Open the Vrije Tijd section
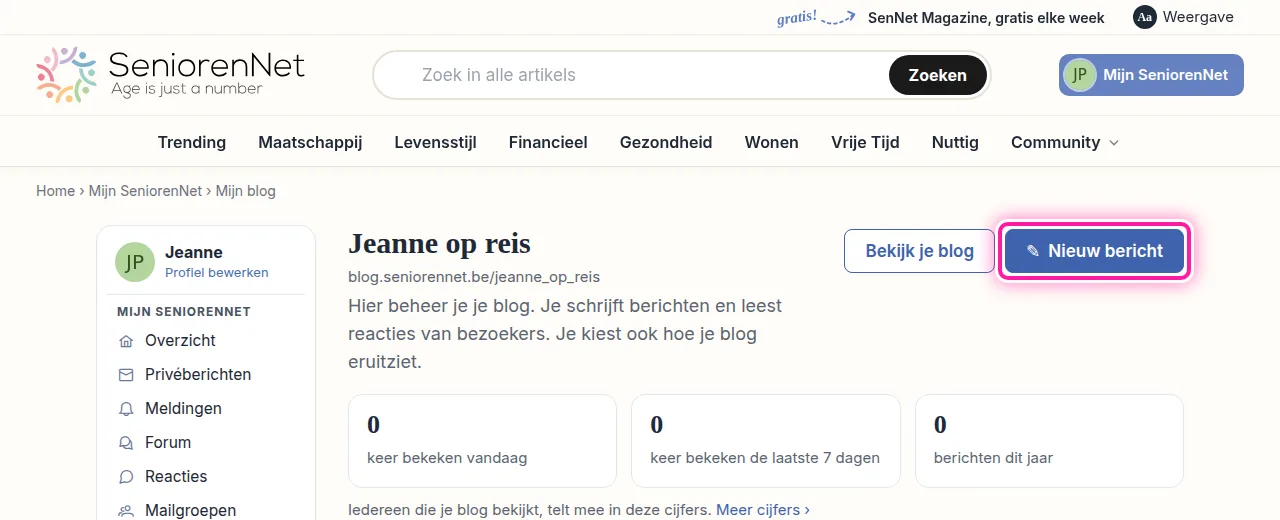Viewport: 1280px width, 520px height. [x=865, y=142]
